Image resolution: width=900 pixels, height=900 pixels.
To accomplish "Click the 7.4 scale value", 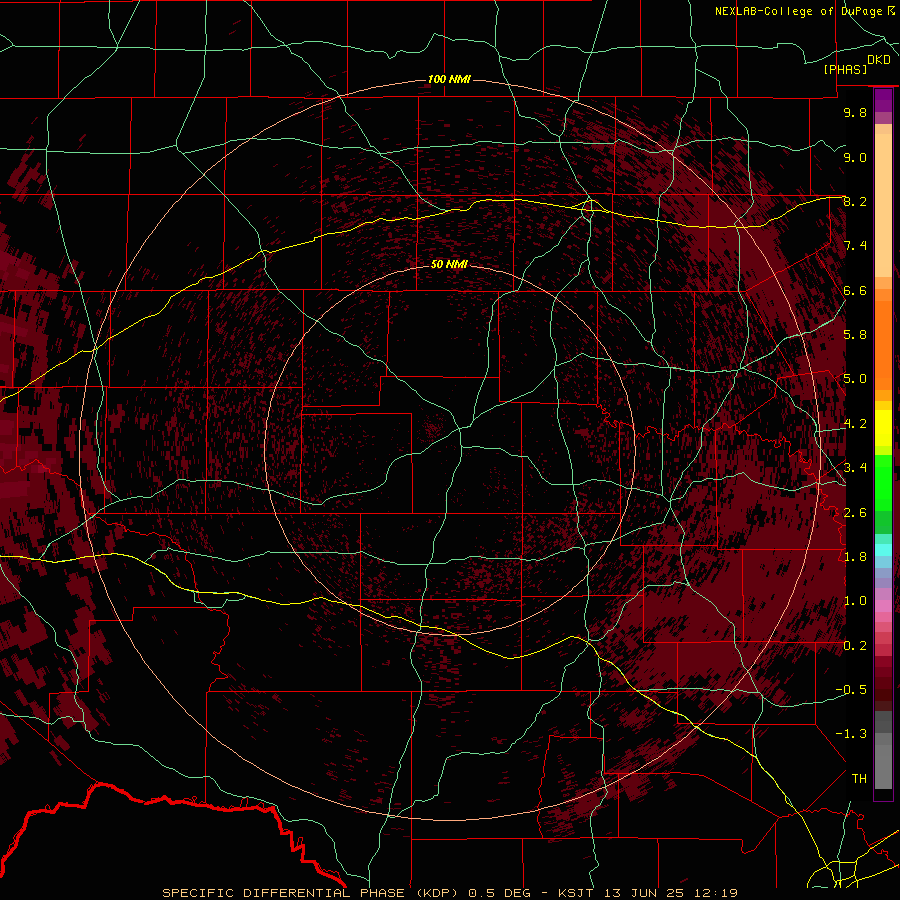I will [x=855, y=246].
